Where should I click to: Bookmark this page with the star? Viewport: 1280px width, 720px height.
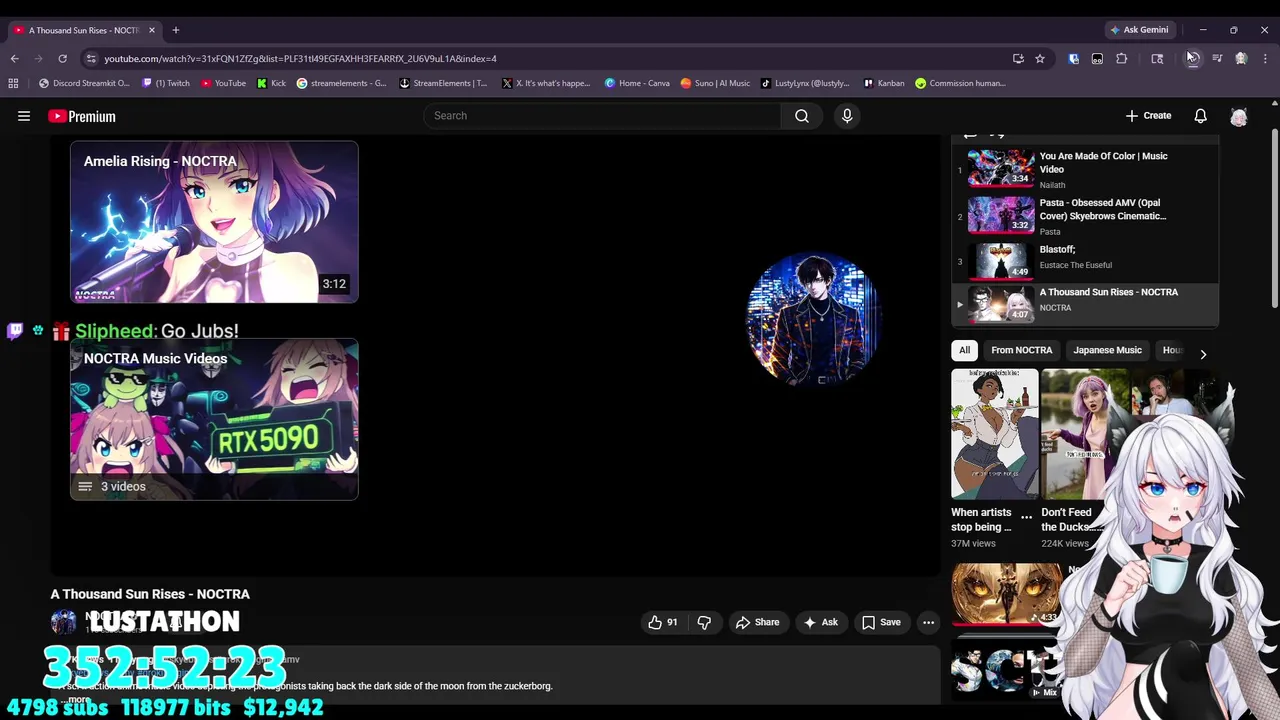[1040, 59]
